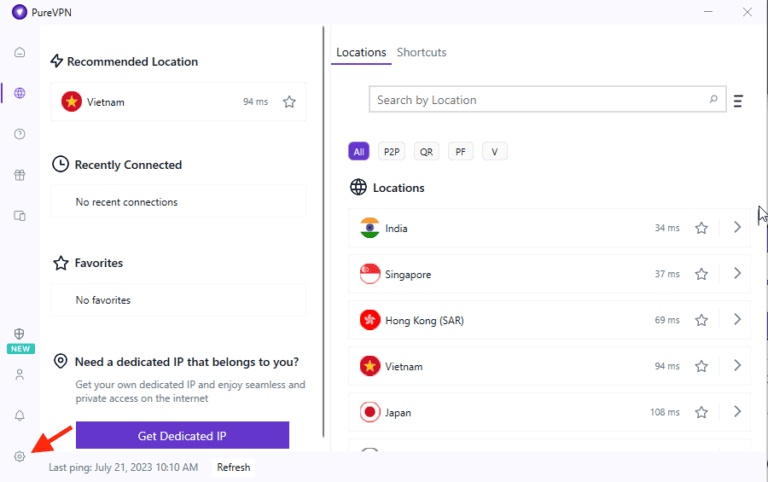Image resolution: width=768 pixels, height=482 pixels.
Task: Click the Search by Location field
Action: pyautogui.click(x=540, y=100)
